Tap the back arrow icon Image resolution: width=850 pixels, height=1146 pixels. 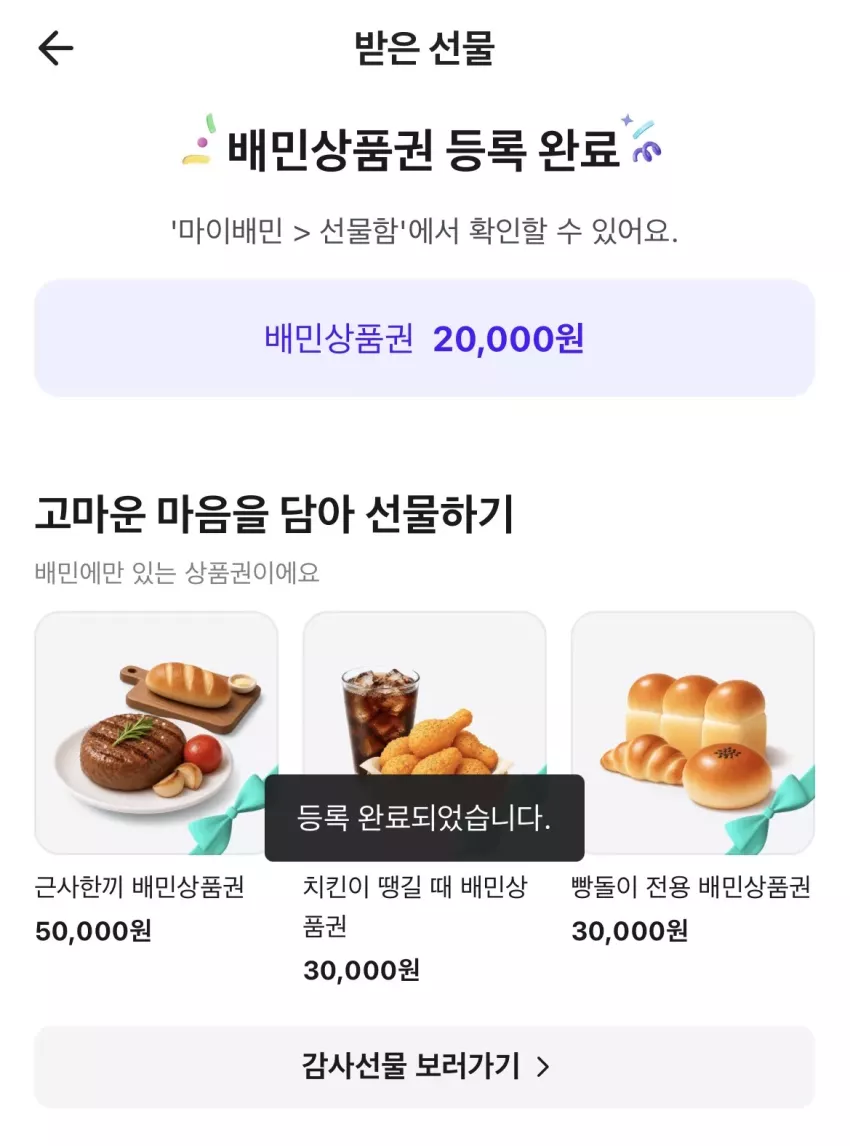click(56, 49)
